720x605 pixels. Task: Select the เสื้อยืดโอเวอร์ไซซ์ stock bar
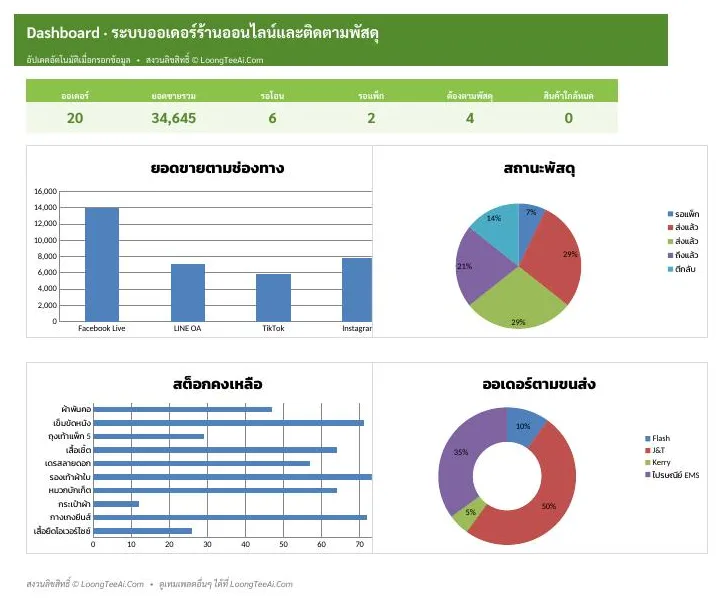(143, 531)
